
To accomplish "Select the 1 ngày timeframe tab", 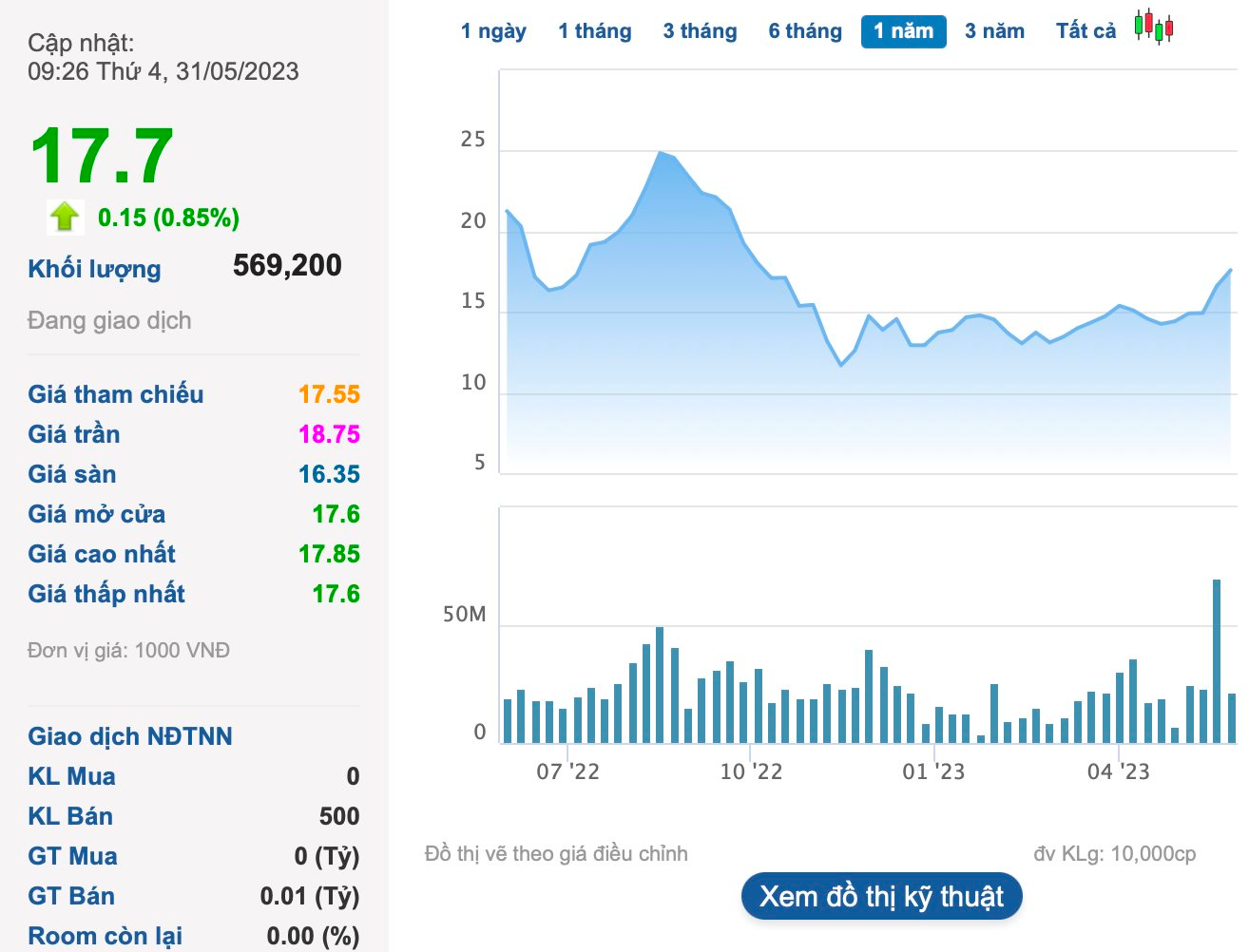I will (493, 31).
